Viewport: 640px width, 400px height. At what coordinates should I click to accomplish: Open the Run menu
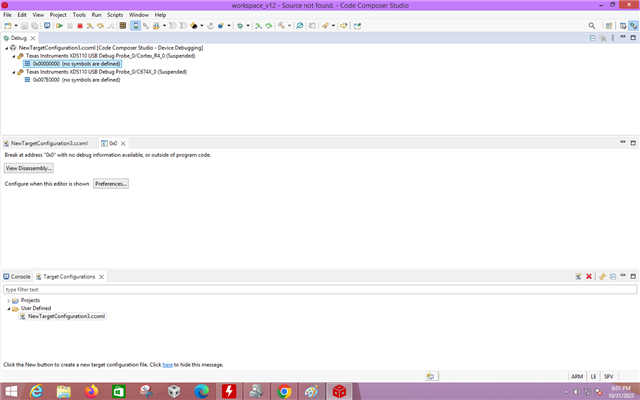[x=96, y=15]
